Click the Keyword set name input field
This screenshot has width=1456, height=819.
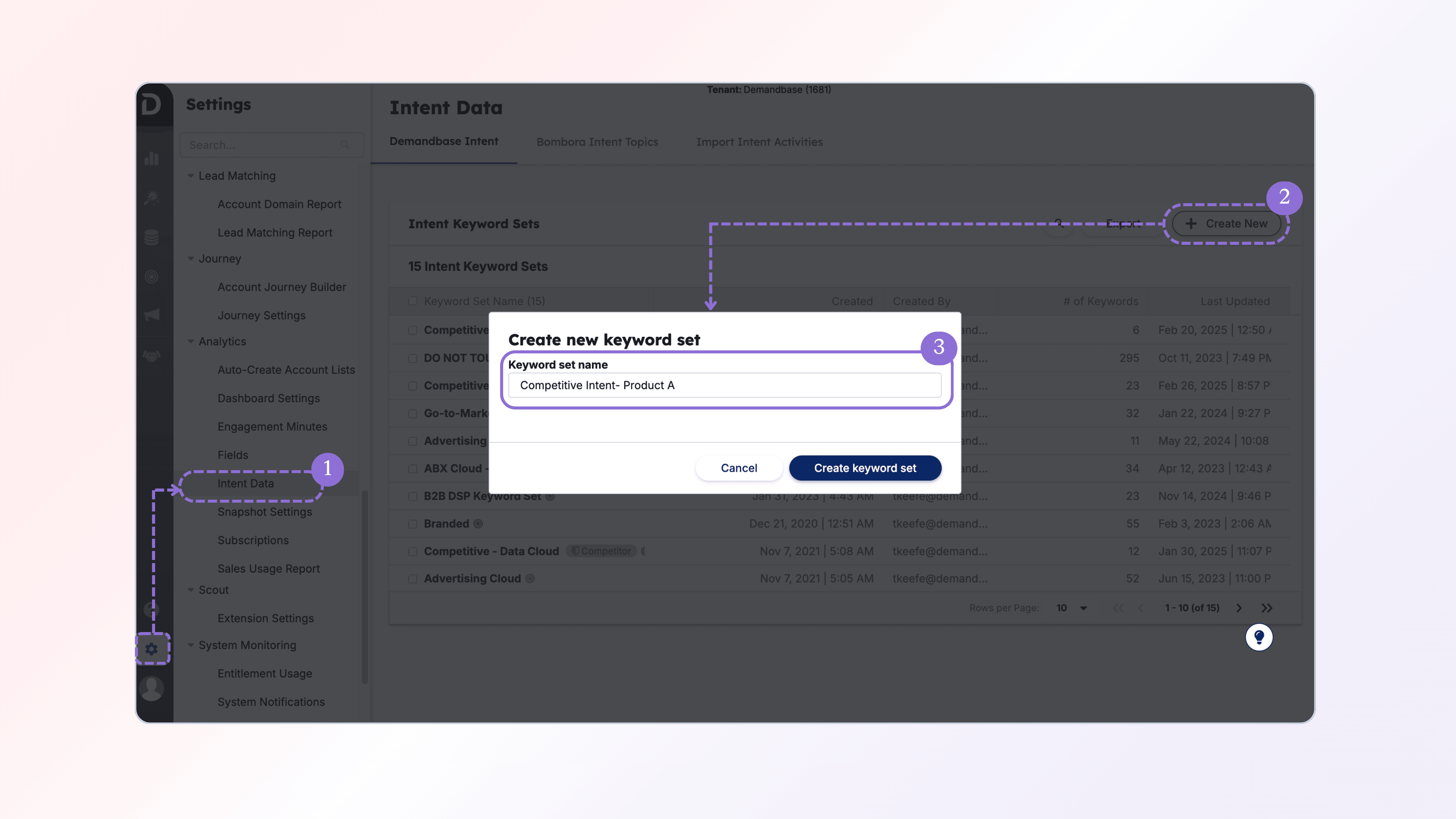pos(725,386)
